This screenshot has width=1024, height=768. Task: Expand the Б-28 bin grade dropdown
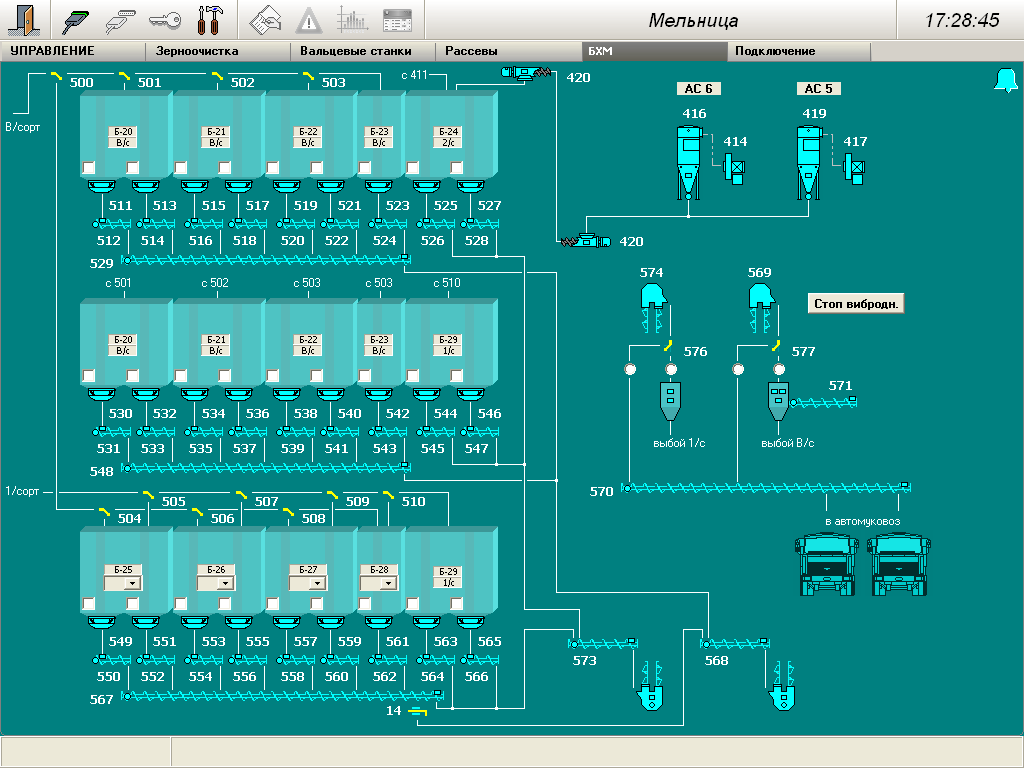click(x=389, y=583)
